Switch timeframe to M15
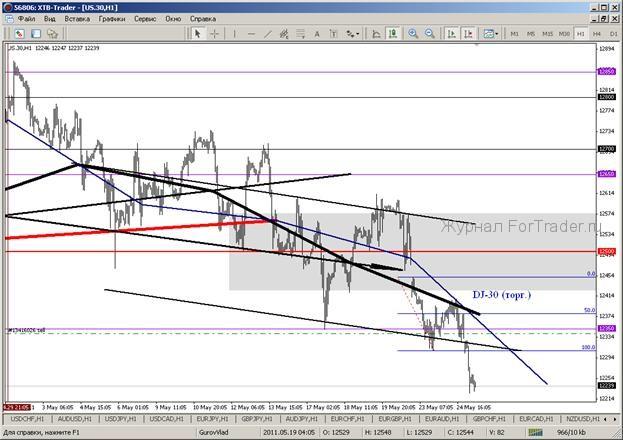This screenshot has width=623, height=440. [548, 34]
